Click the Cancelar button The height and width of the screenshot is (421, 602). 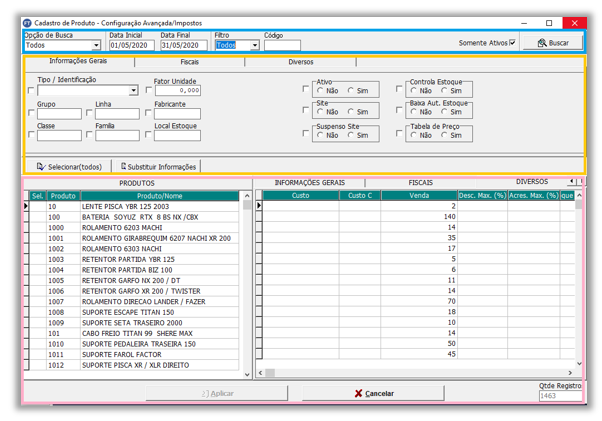click(373, 393)
